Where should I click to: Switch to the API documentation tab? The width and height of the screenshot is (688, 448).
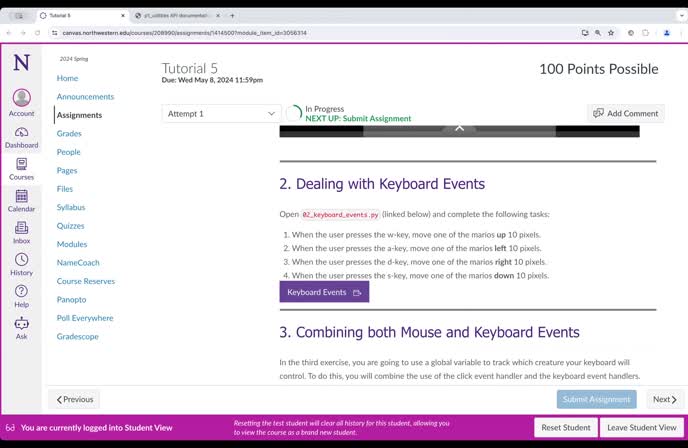point(176,15)
